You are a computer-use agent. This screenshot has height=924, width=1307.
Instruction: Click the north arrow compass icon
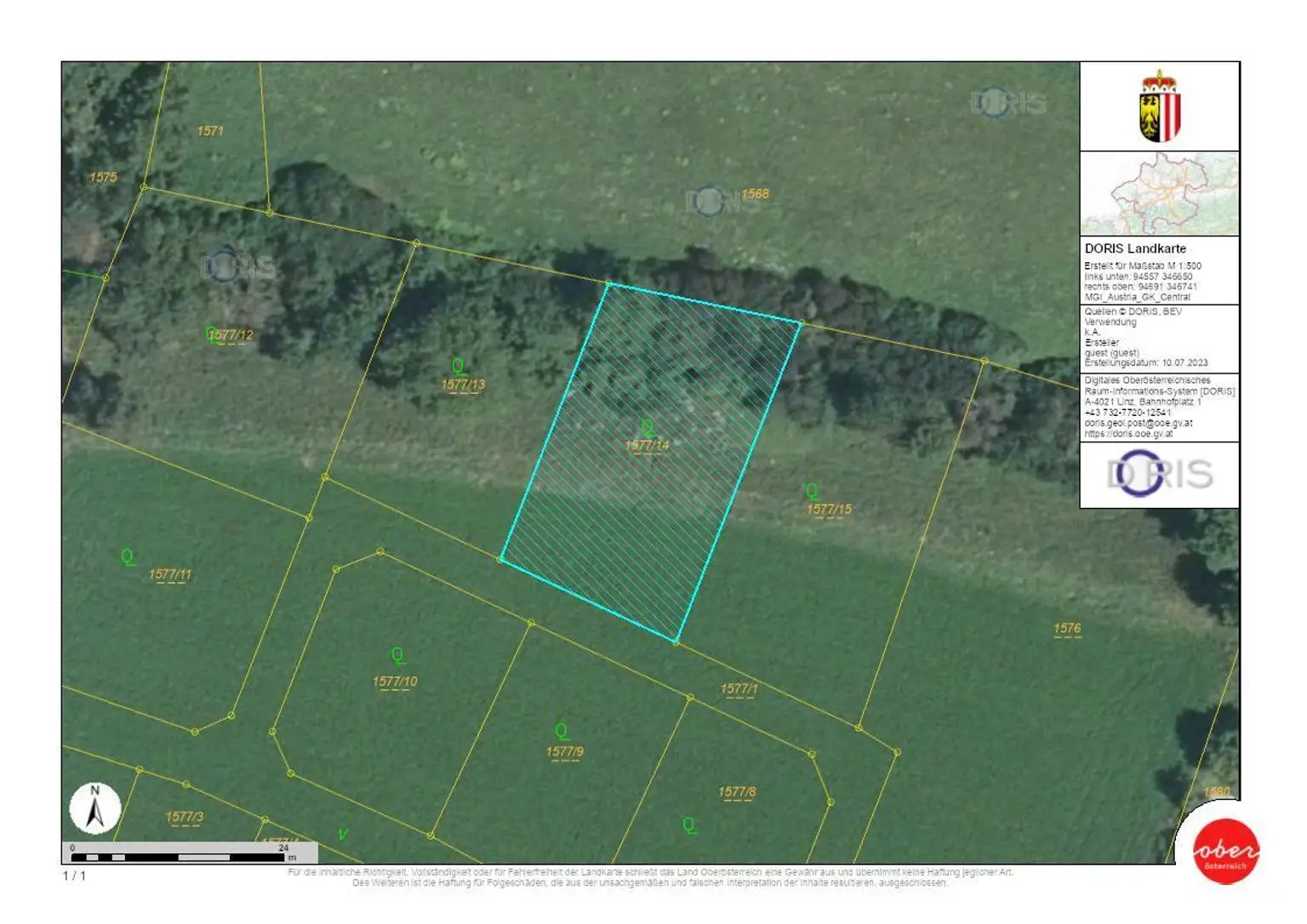(x=94, y=807)
